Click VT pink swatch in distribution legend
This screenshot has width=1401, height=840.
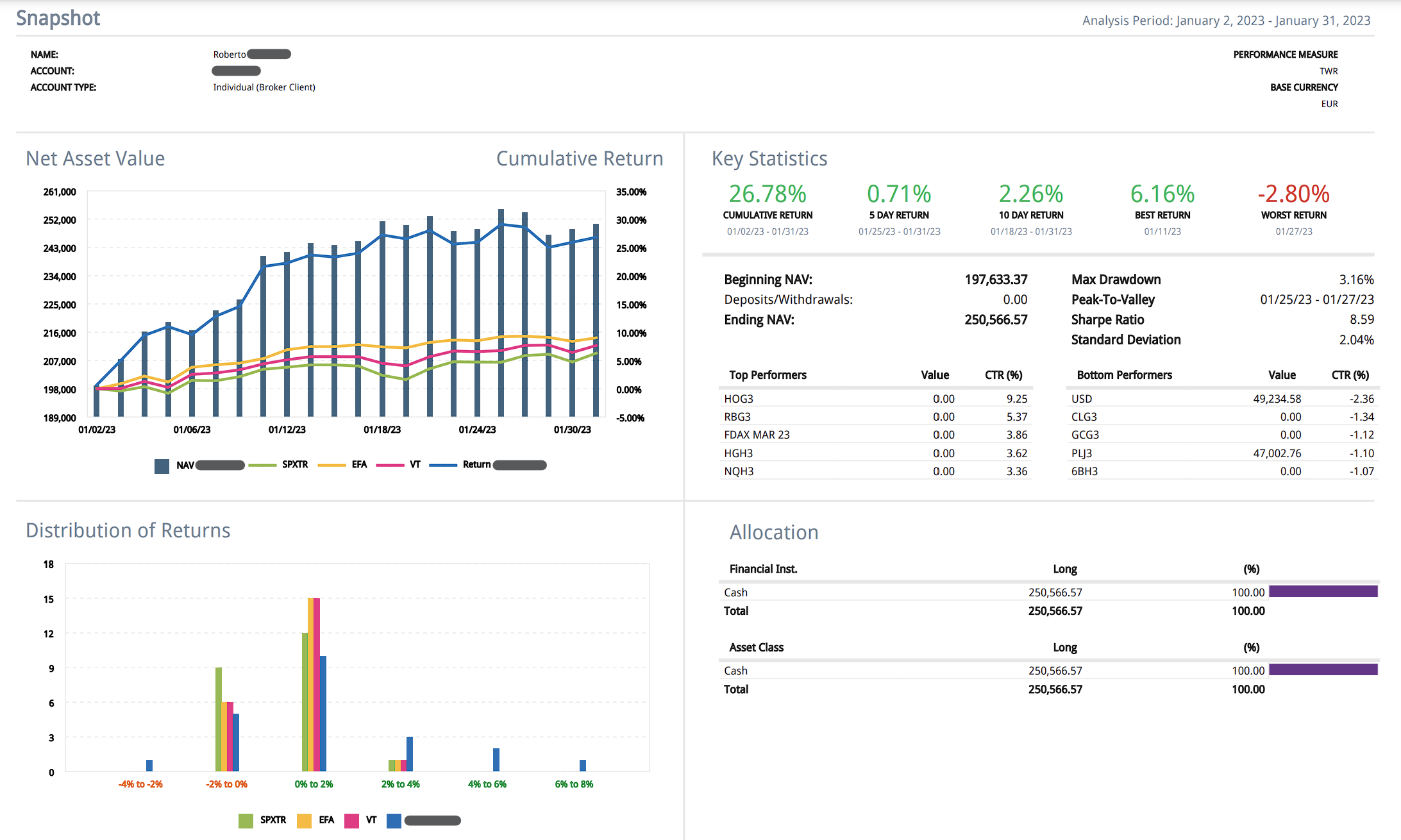[351, 821]
